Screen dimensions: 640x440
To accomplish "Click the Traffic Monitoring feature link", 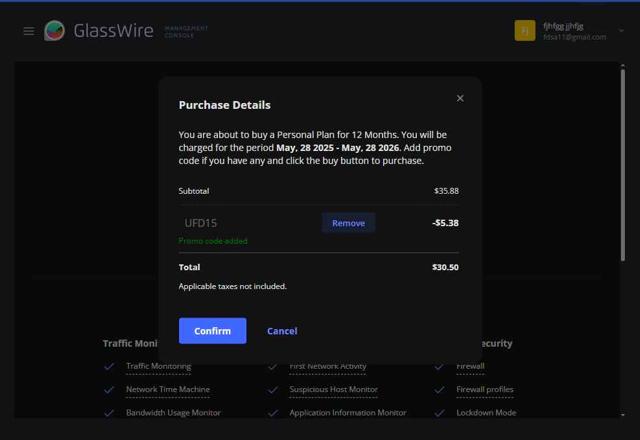I will coord(158,366).
